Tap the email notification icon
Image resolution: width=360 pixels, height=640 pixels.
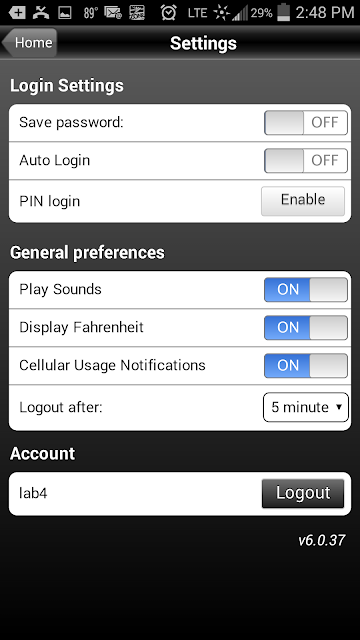tap(113, 13)
